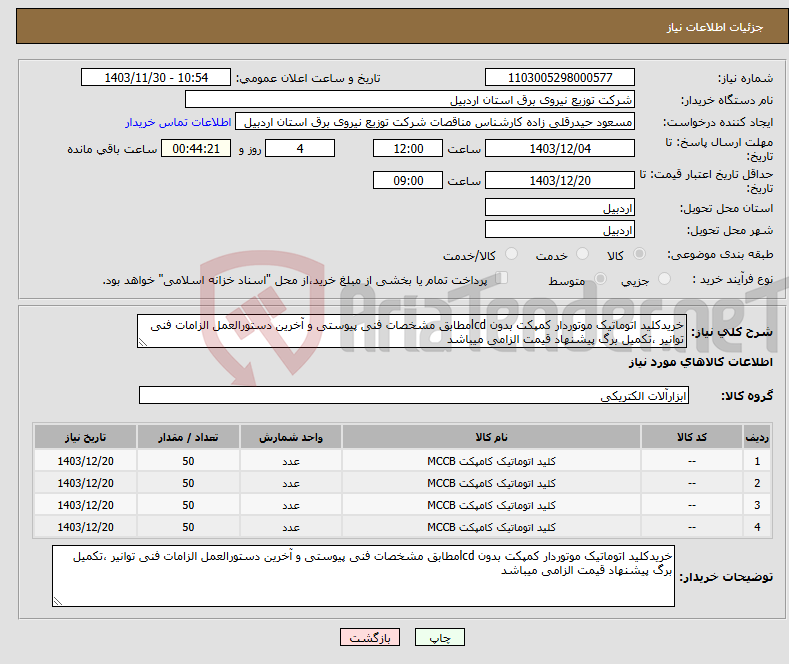Click the شماره نیاز field 1103005298000577
Viewport: 789px width, 664px height.
point(560,77)
